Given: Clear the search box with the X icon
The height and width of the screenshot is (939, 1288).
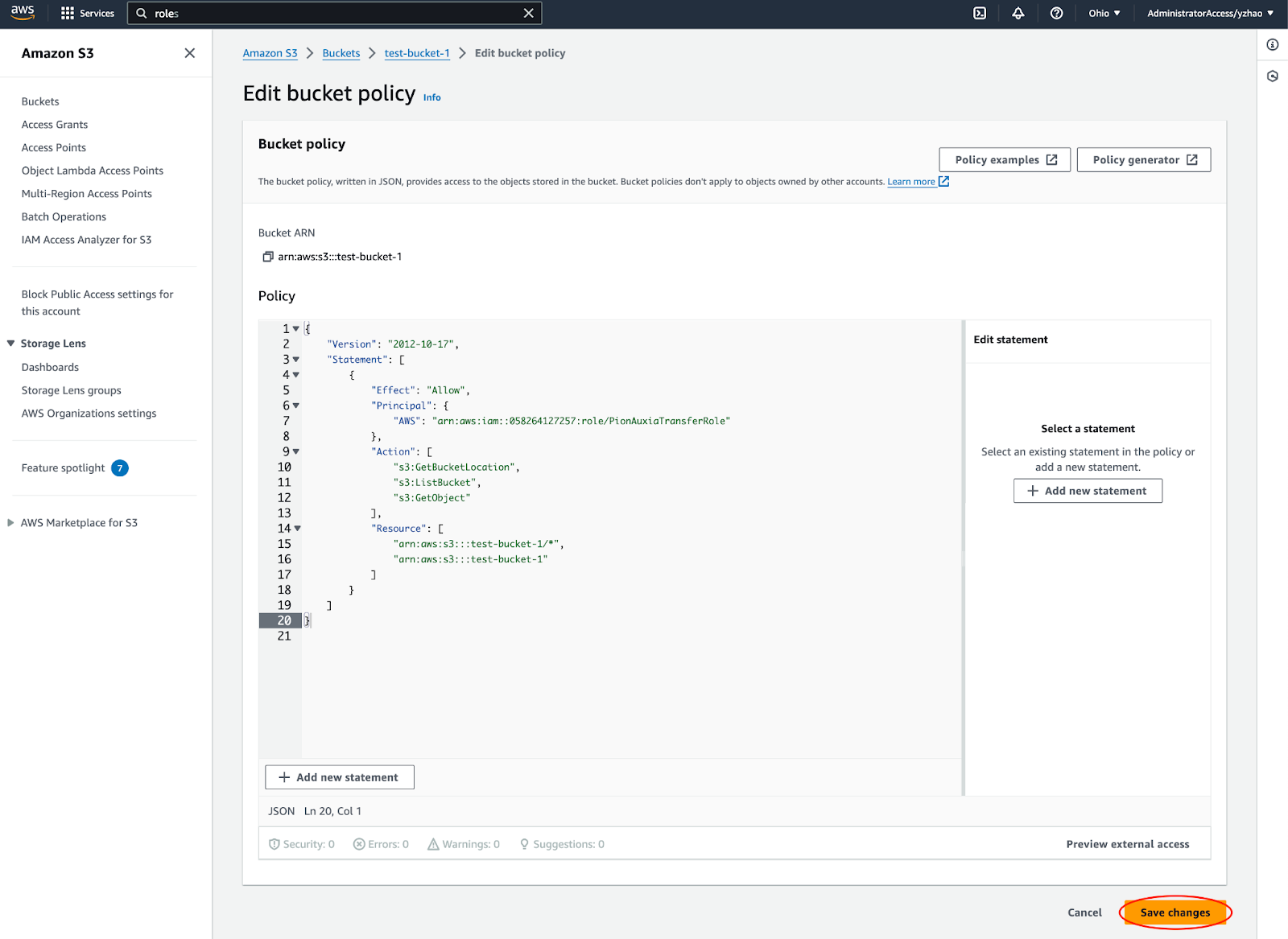Looking at the screenshot, I should [x=528, y=13].
